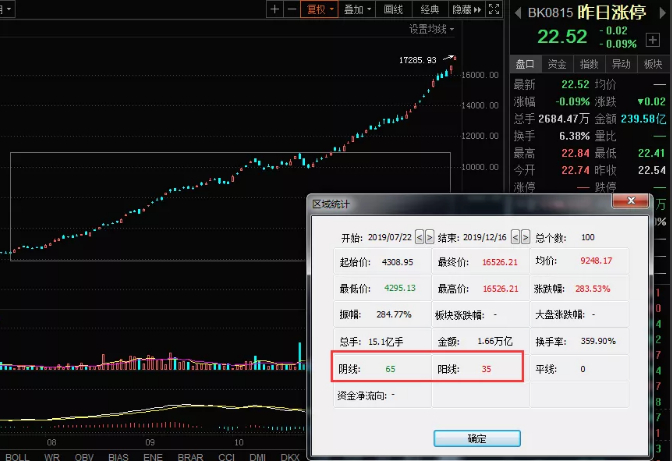Switch to 板块 tab
Image resolution: width=672 pixels, height=462 pixels.
pos(653,64)
